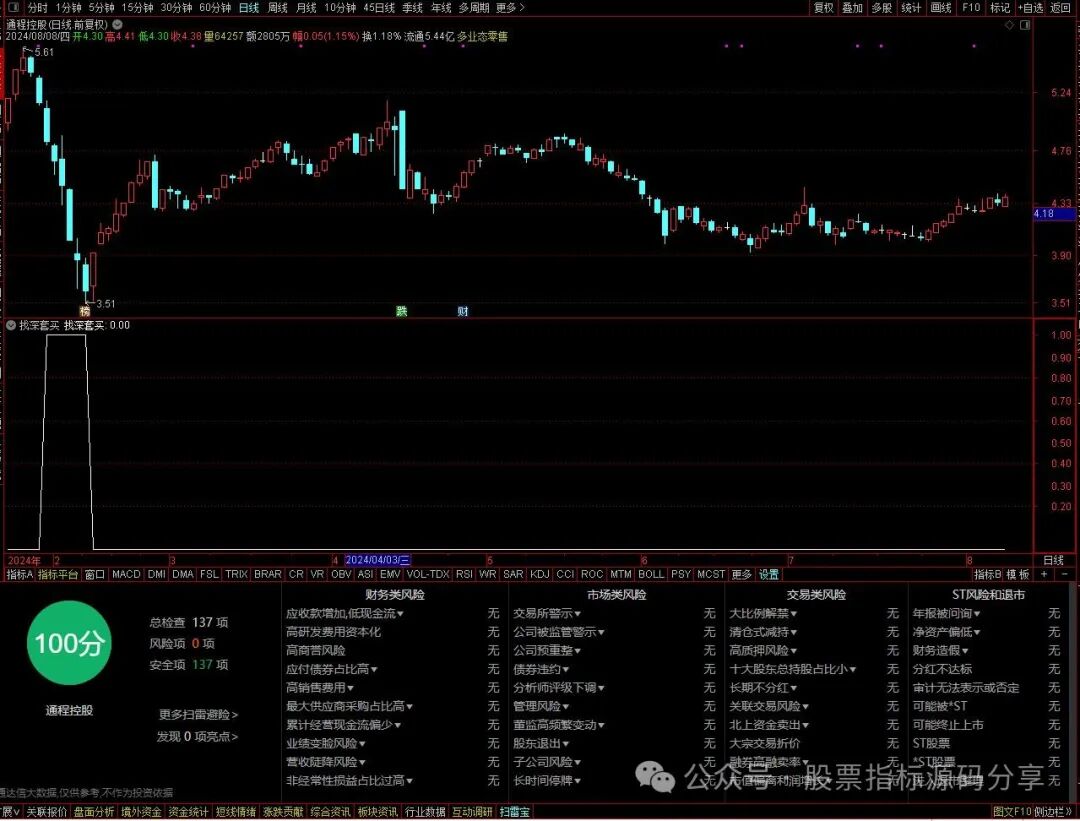Click 返回 to go back

(1061, 8)
